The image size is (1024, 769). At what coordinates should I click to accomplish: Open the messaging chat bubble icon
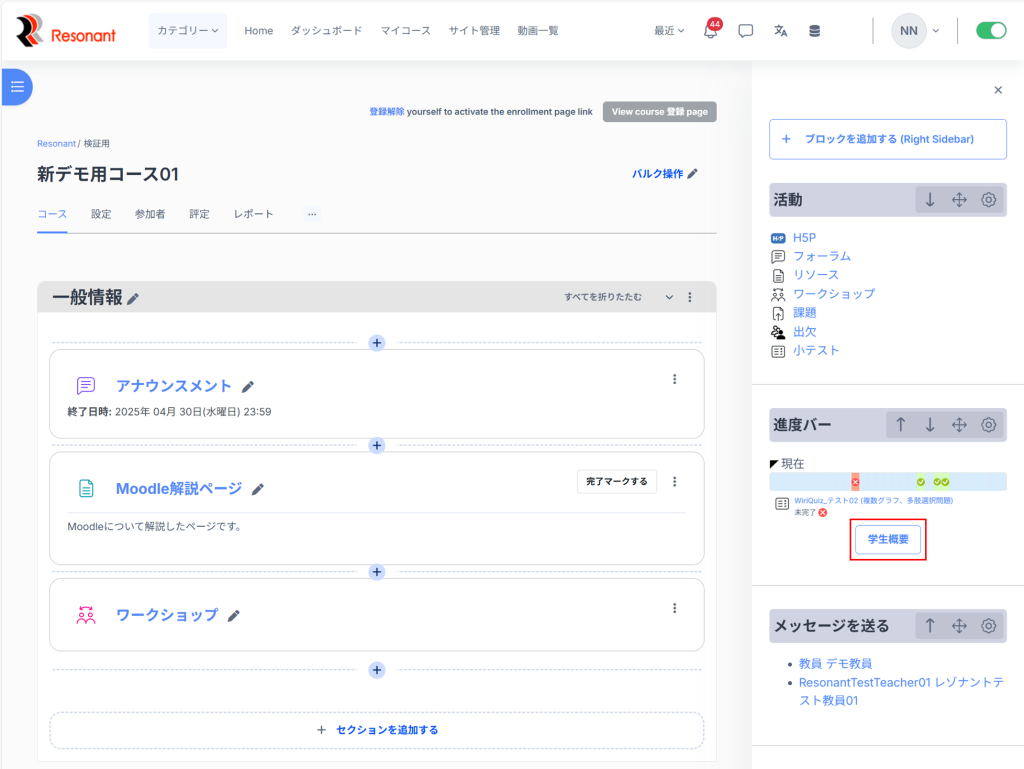click(745, 31)
